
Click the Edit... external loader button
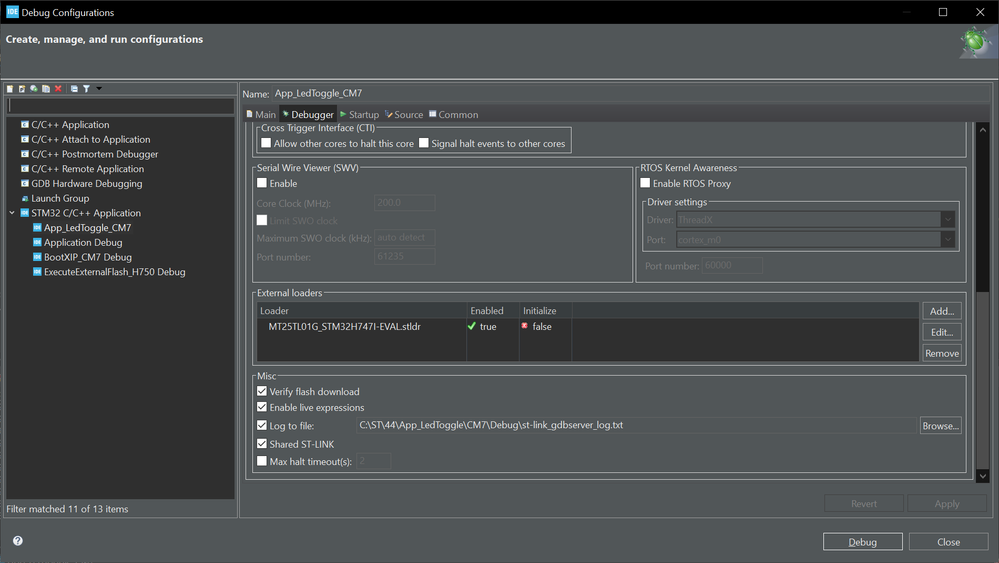pyautogui.click(x=942, y=332)
